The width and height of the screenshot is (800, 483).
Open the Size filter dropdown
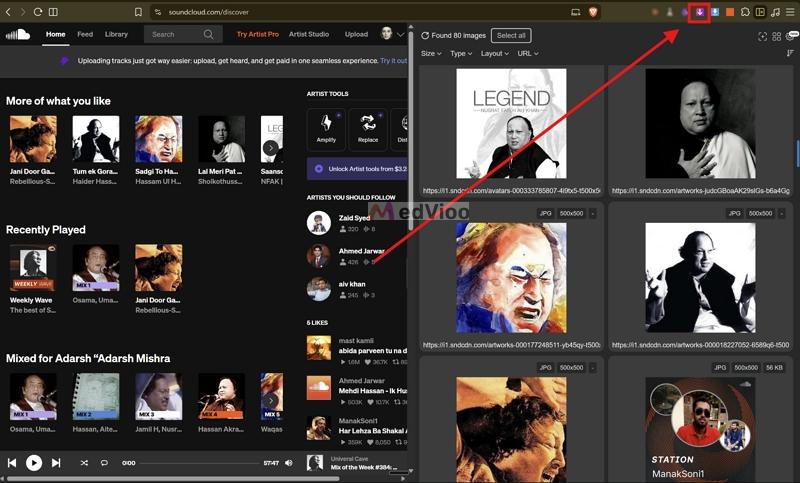click(431, 54)
